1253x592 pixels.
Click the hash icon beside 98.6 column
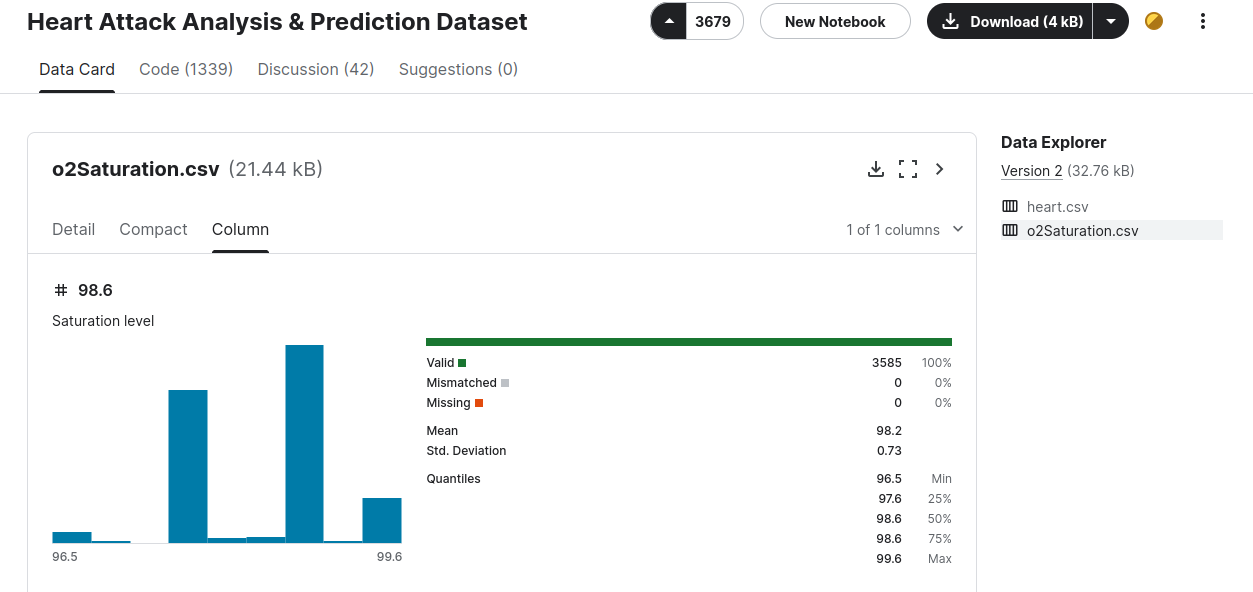61,290
